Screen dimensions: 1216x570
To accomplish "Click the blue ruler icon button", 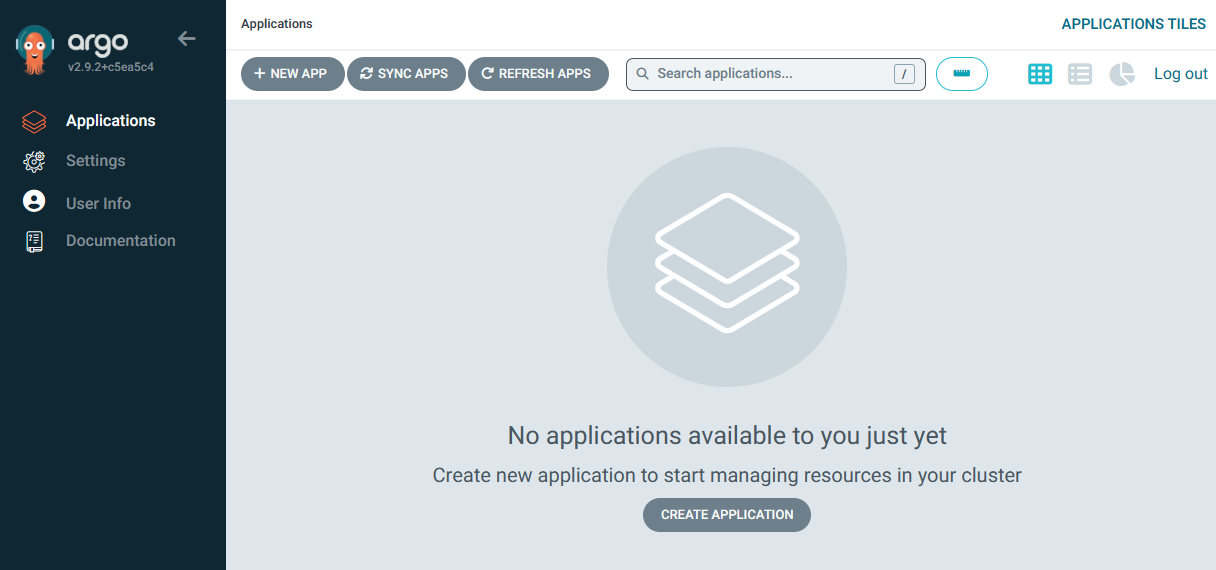I will tap(962, 74).
